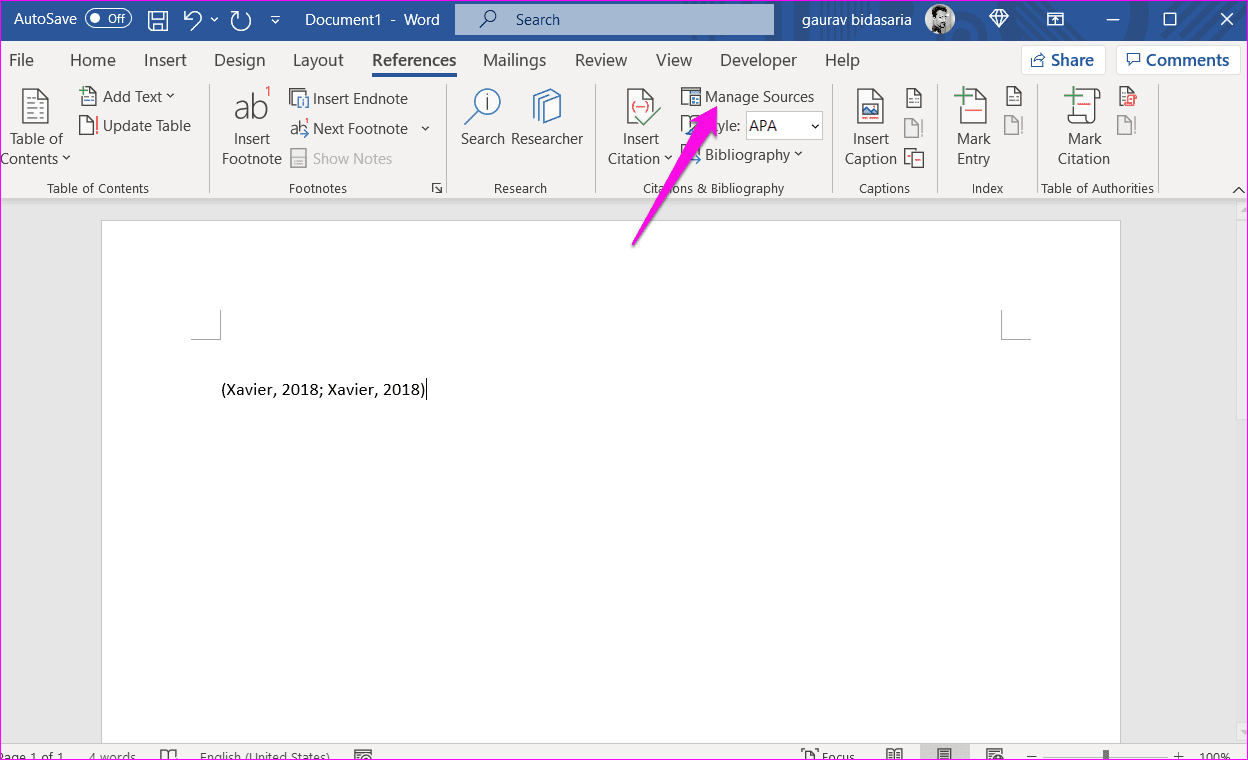Click the Insert Index icon
The height and width of the screenshot is (760, 1248).
pyautogui.click(x=1013, y=97)
